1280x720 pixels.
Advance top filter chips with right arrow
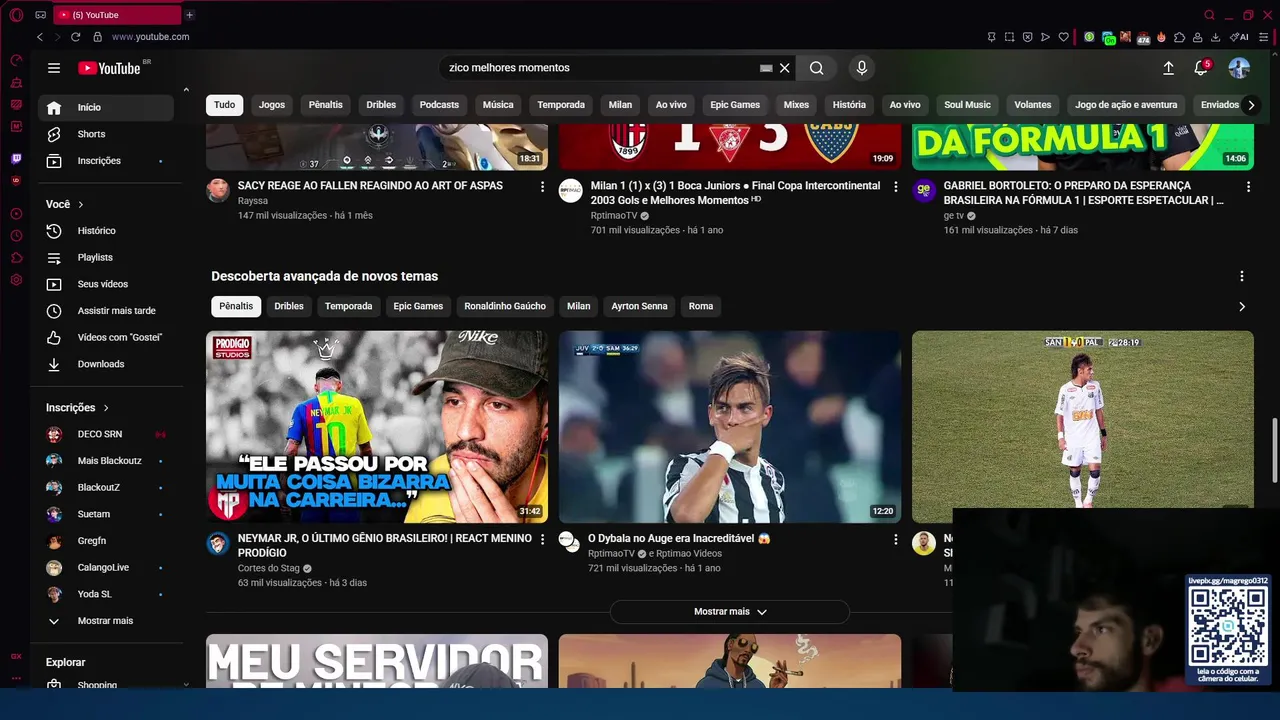tap(1251, 105)
